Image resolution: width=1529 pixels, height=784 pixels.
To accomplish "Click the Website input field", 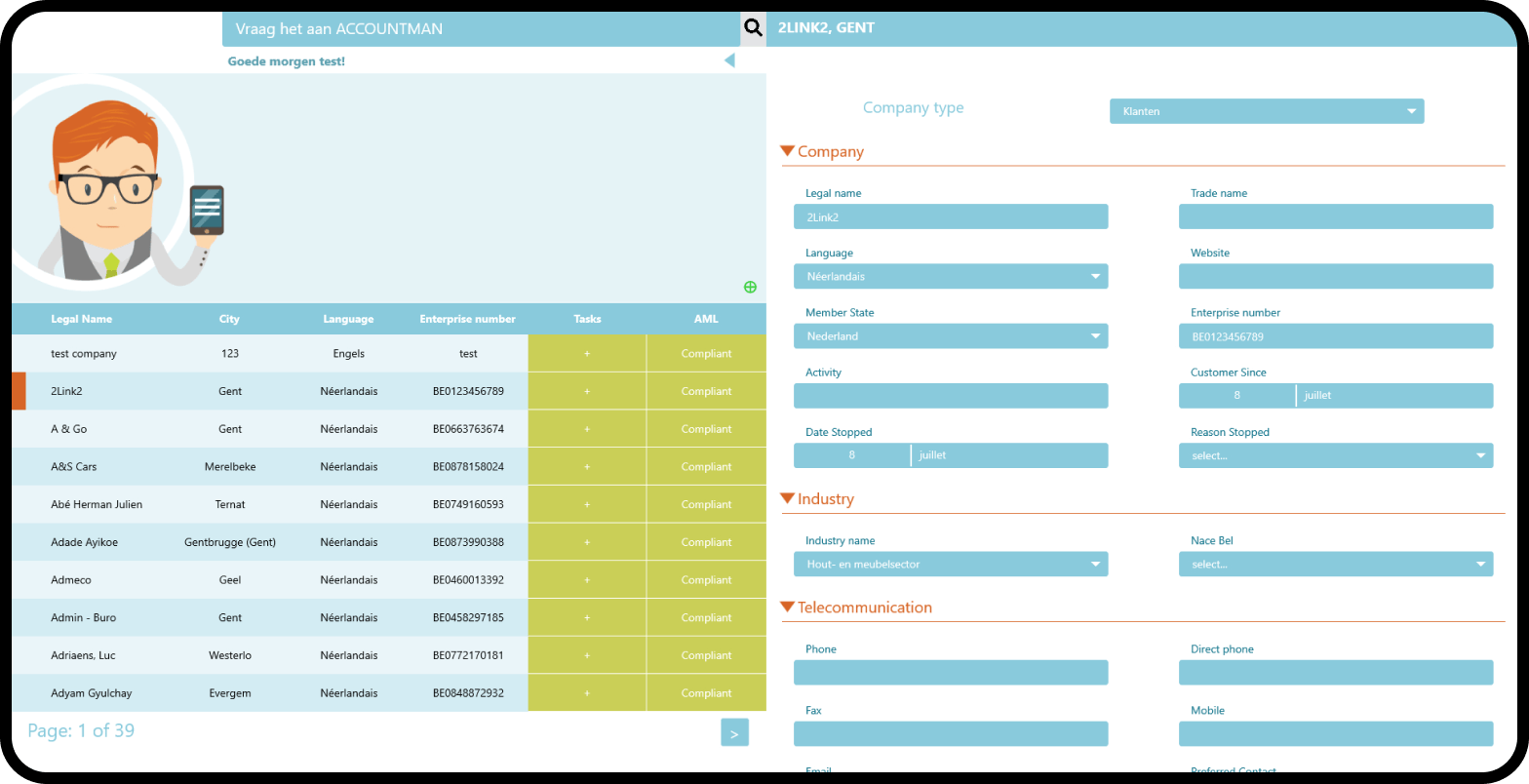I will click(1336, 276).
